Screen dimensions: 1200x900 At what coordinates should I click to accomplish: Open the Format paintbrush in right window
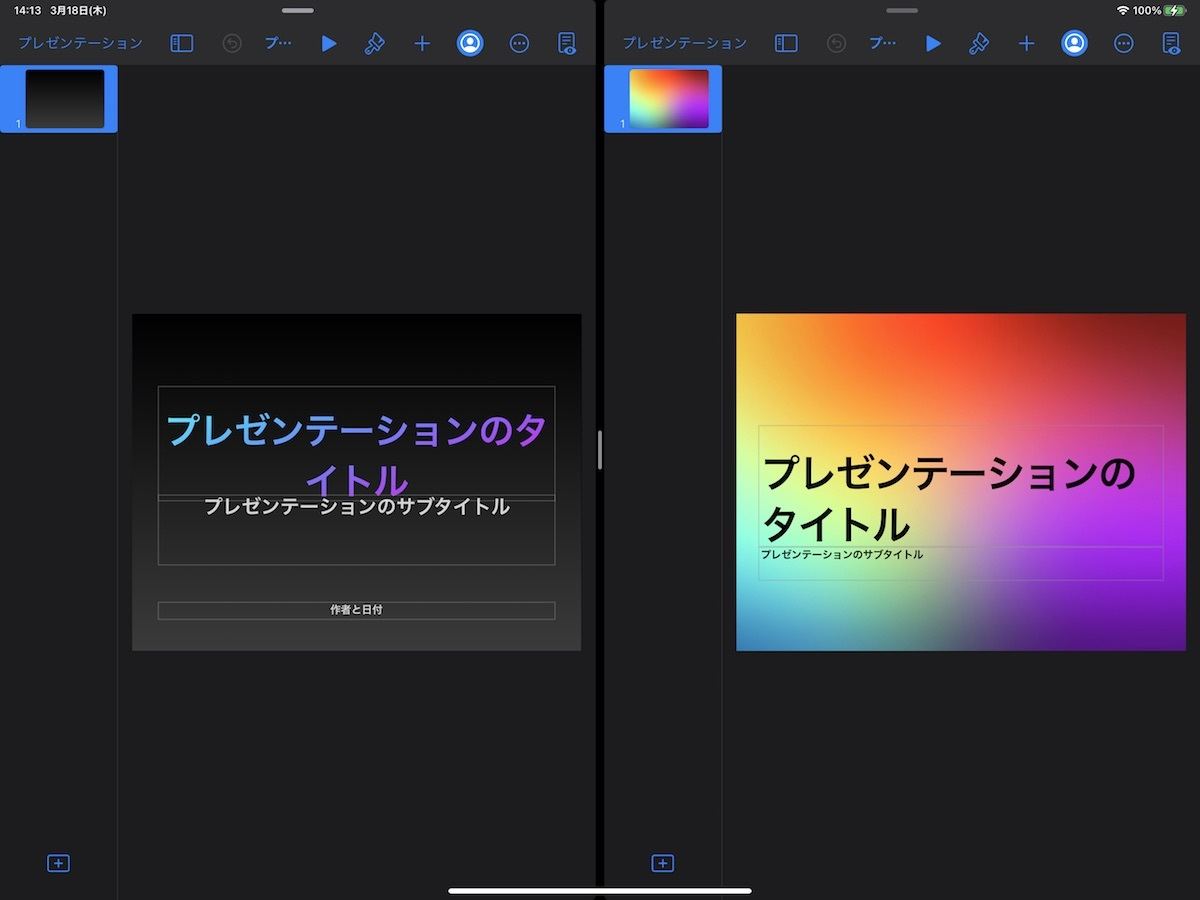tap(979, 43)
